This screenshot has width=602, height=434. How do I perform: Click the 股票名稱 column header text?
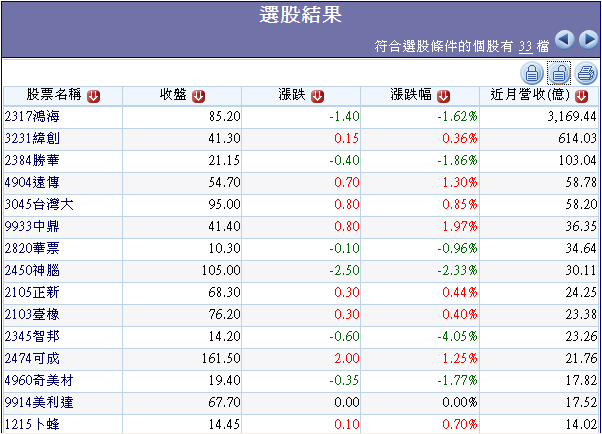(x=54, y=94)
